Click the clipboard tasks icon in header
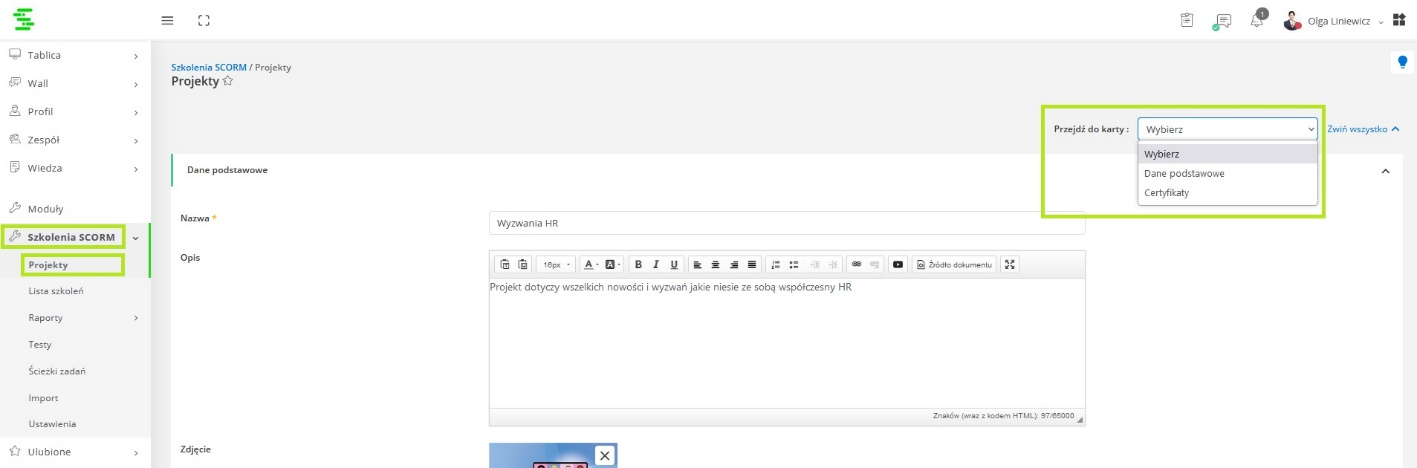This screenshot has width=1417, height=468. click(x=1187, y=21)
